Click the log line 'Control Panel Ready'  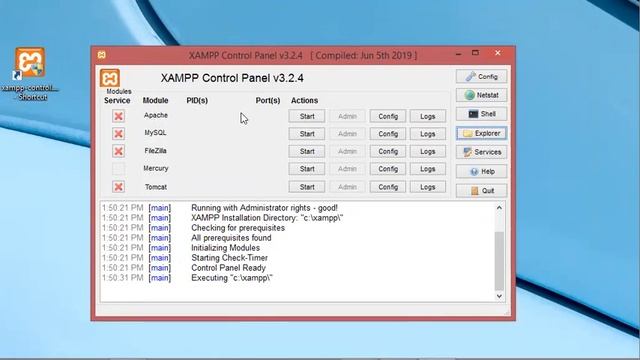coord(228,268)
